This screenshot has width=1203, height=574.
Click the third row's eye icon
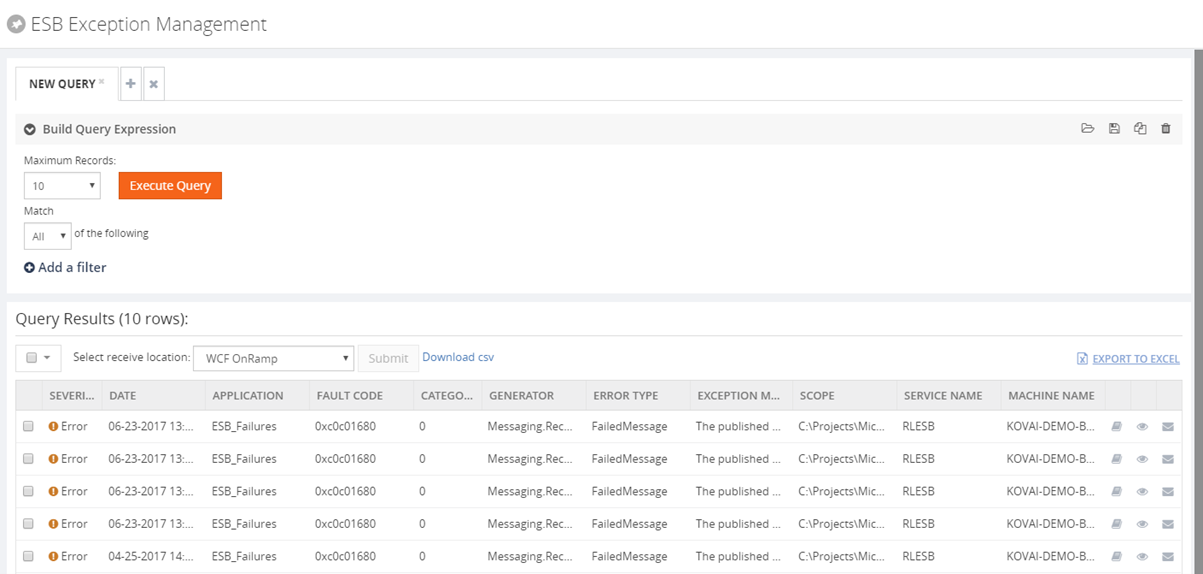click(x=1142, y=491)
